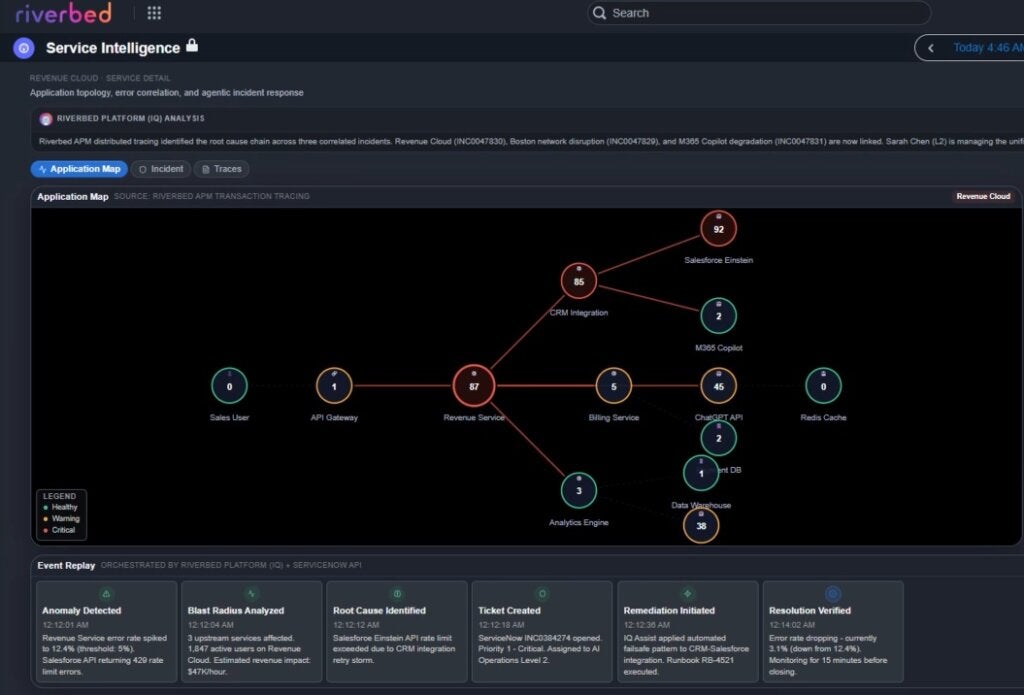
Task: Select the Analytics Engine node (3)
Action: pos(579,491)
